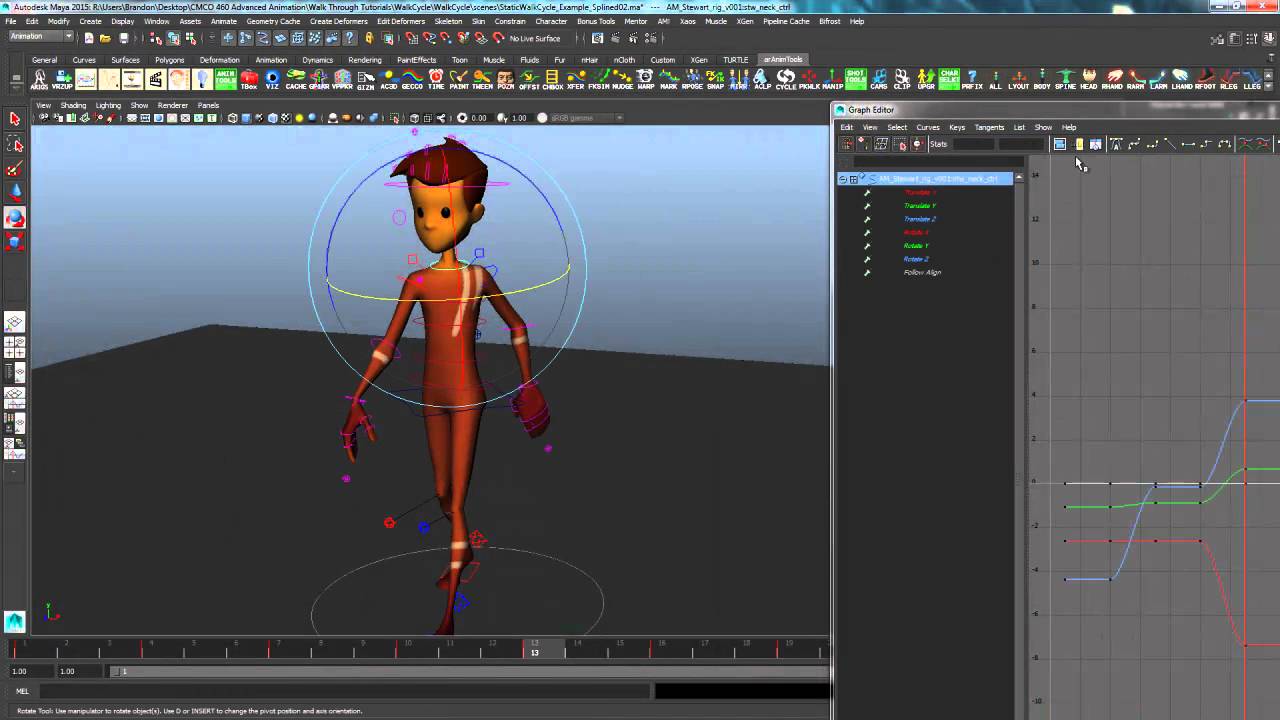Open Graph Editor Tangents menu
The image size is (1280, 720).
989,127
